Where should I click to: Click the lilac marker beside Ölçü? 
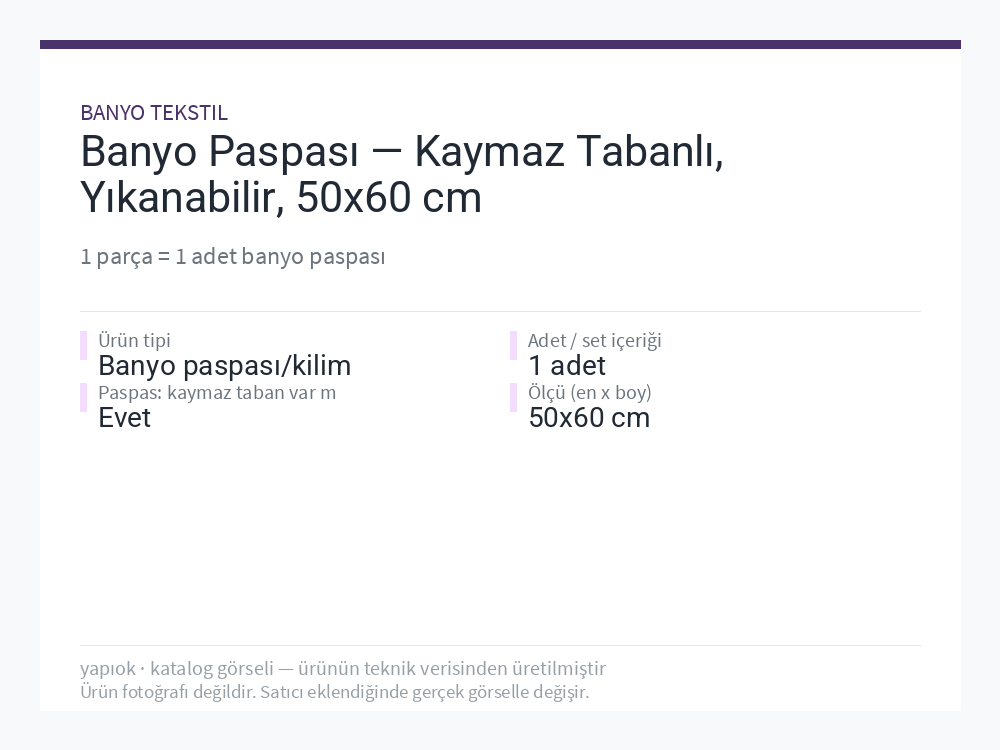(513, 397)
